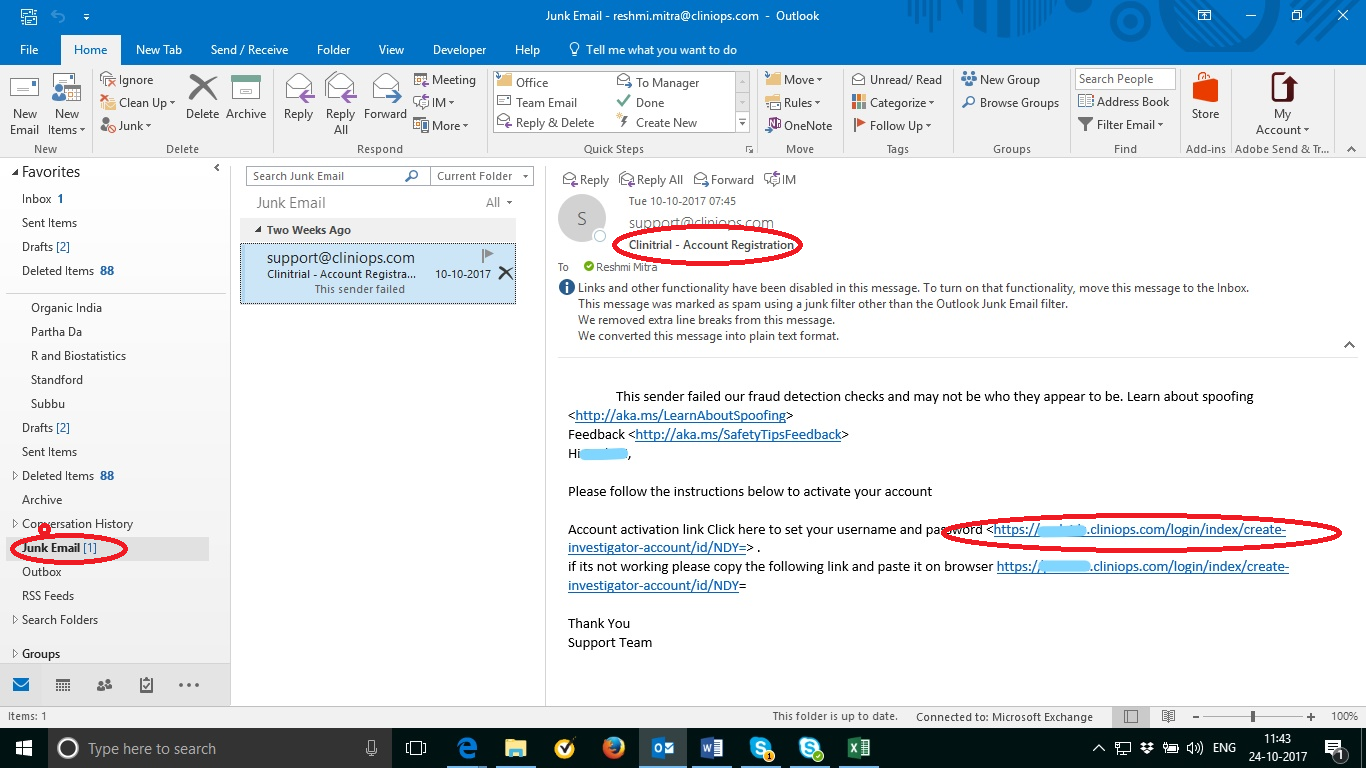This screenshot has width=1366, height=768.
Task: Open the Developer tab
Action: tap(459, 49)
